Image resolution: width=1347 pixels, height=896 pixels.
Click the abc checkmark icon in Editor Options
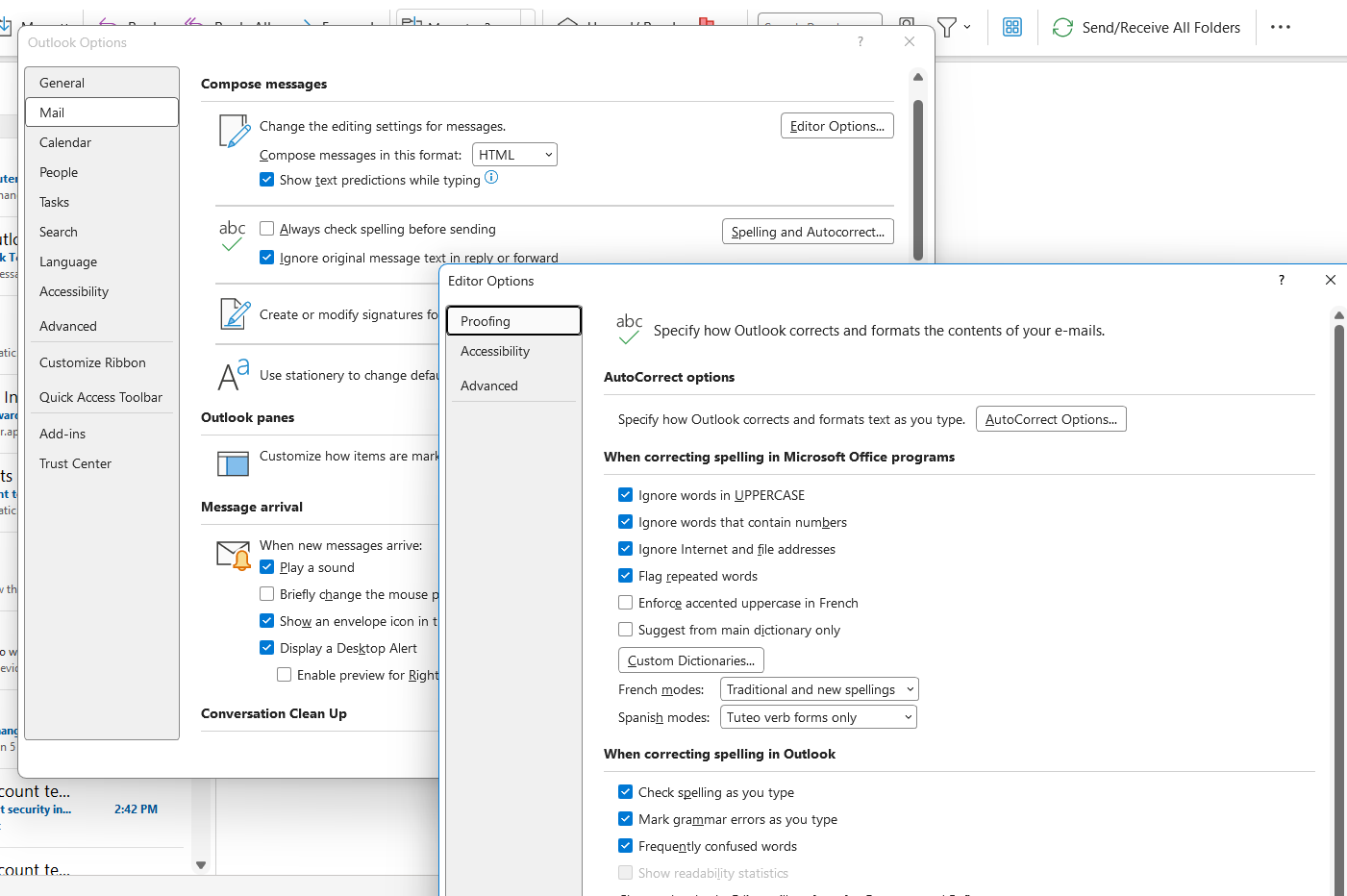tap(629, 330)
